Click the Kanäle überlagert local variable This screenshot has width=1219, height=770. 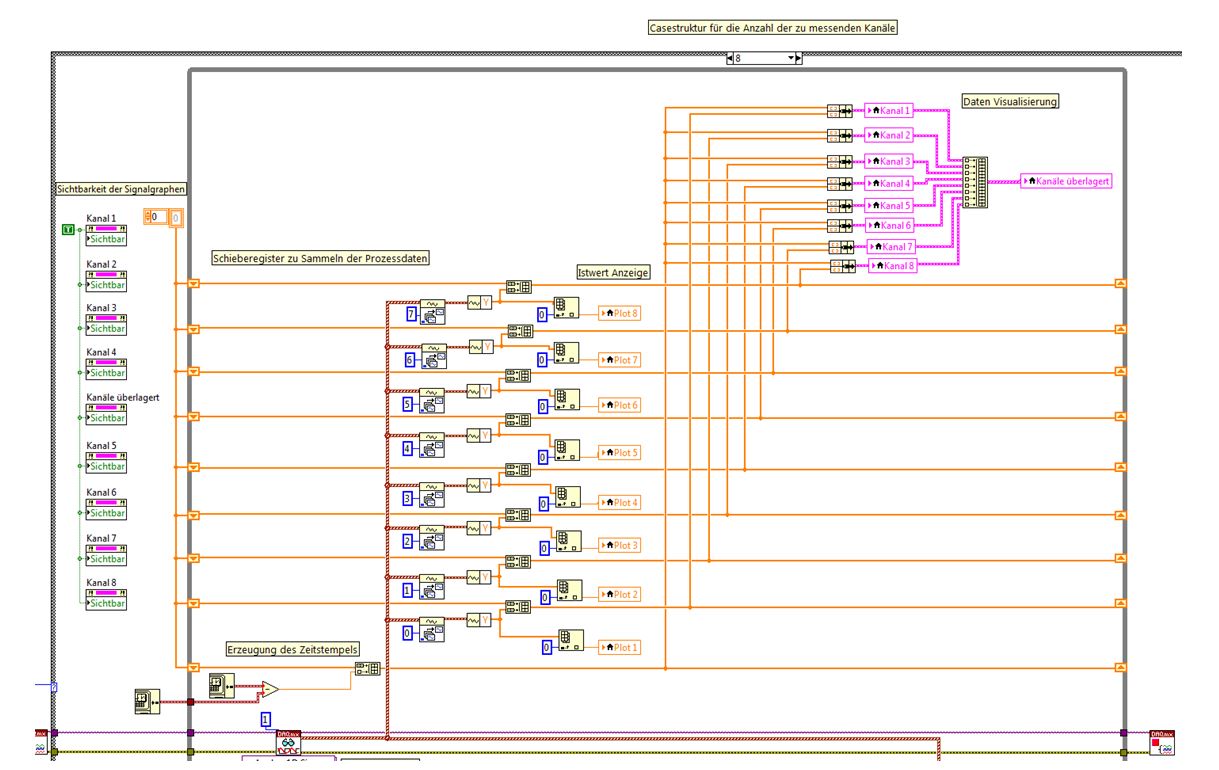1068,181
